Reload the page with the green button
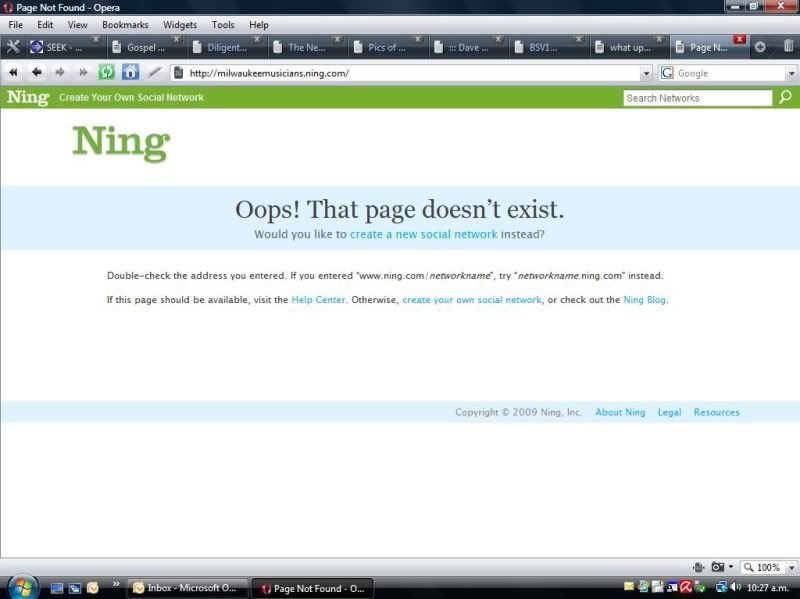 [106, 72]
